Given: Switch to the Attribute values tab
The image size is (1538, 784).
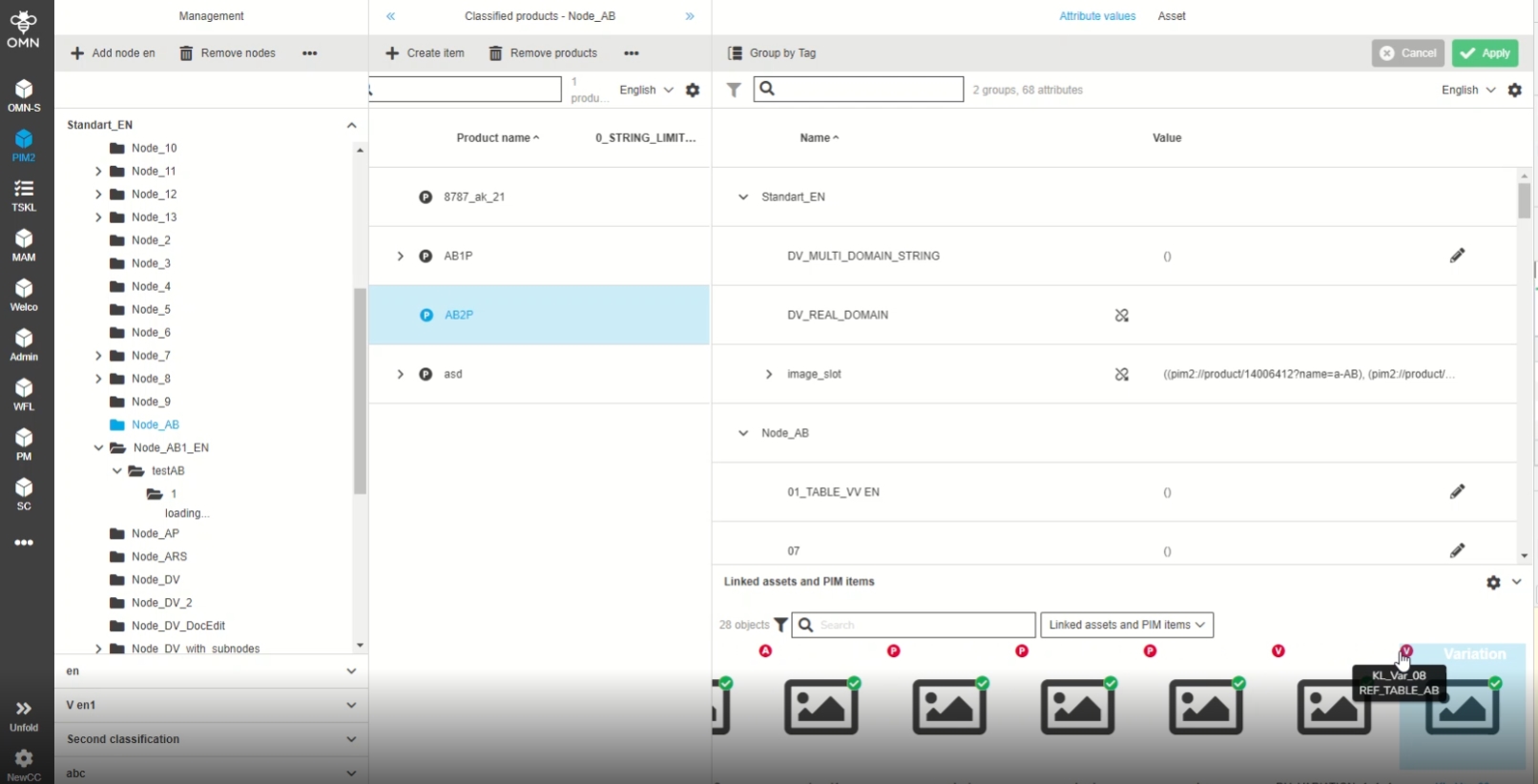Looking at the screenshot, I should pyautogui.click(x=1097, y=16).
